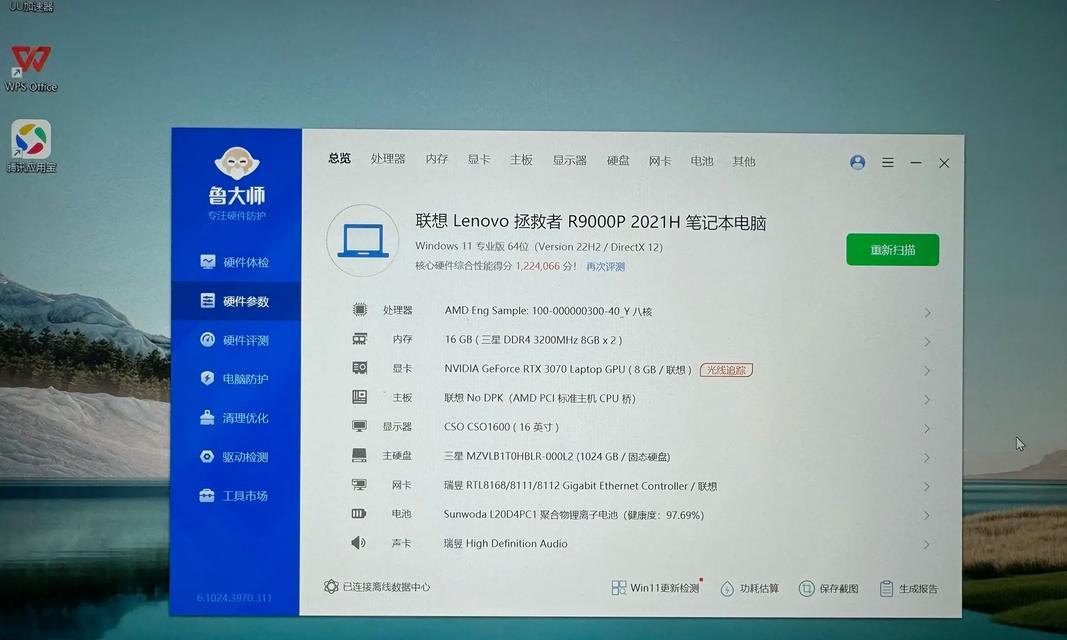Open 硬件评测 in the sidebar
The width and height of the screenshot is (1067, 640).
tap(235, 339)
